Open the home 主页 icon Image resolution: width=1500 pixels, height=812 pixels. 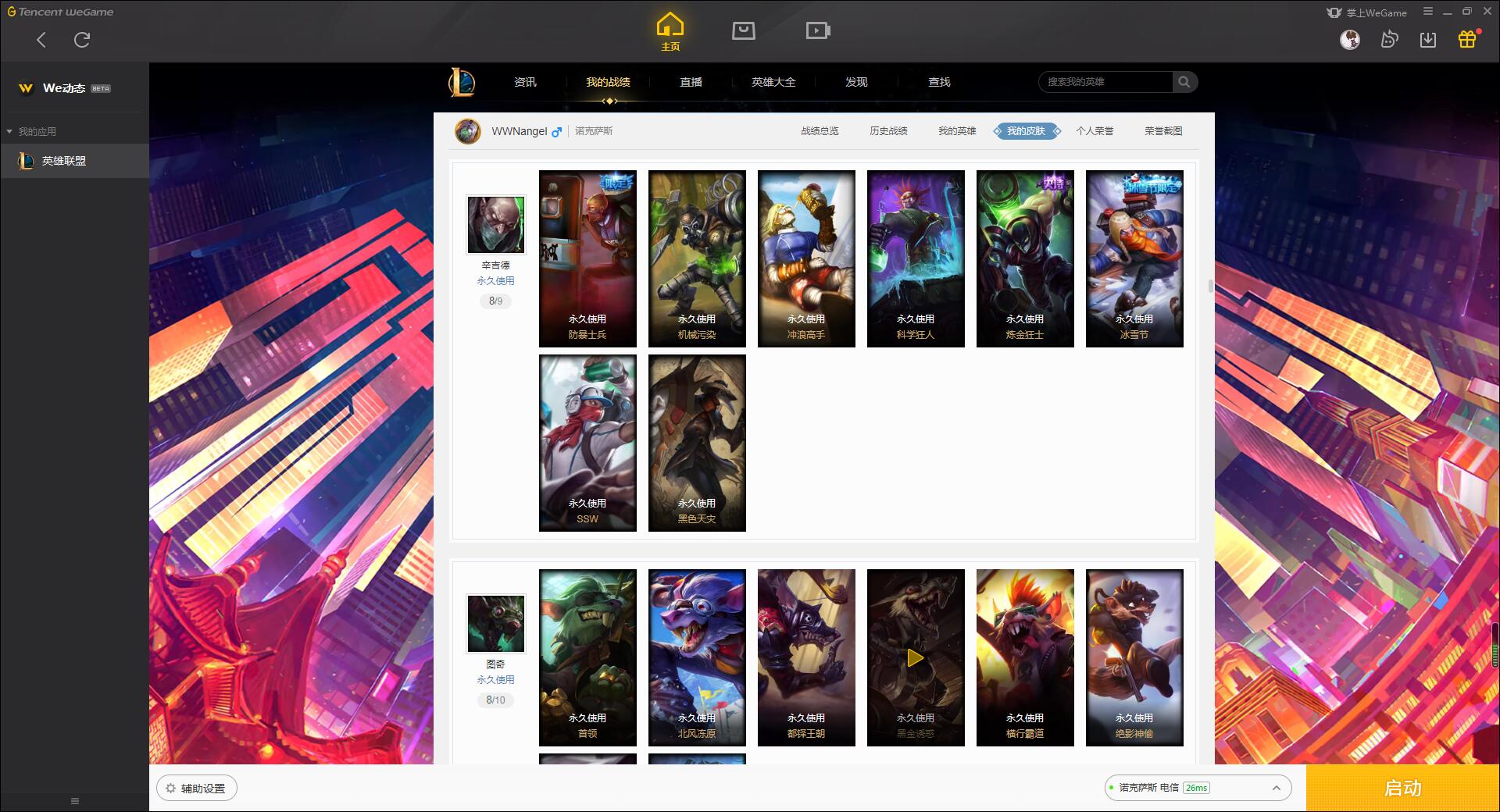click(670, 32)
